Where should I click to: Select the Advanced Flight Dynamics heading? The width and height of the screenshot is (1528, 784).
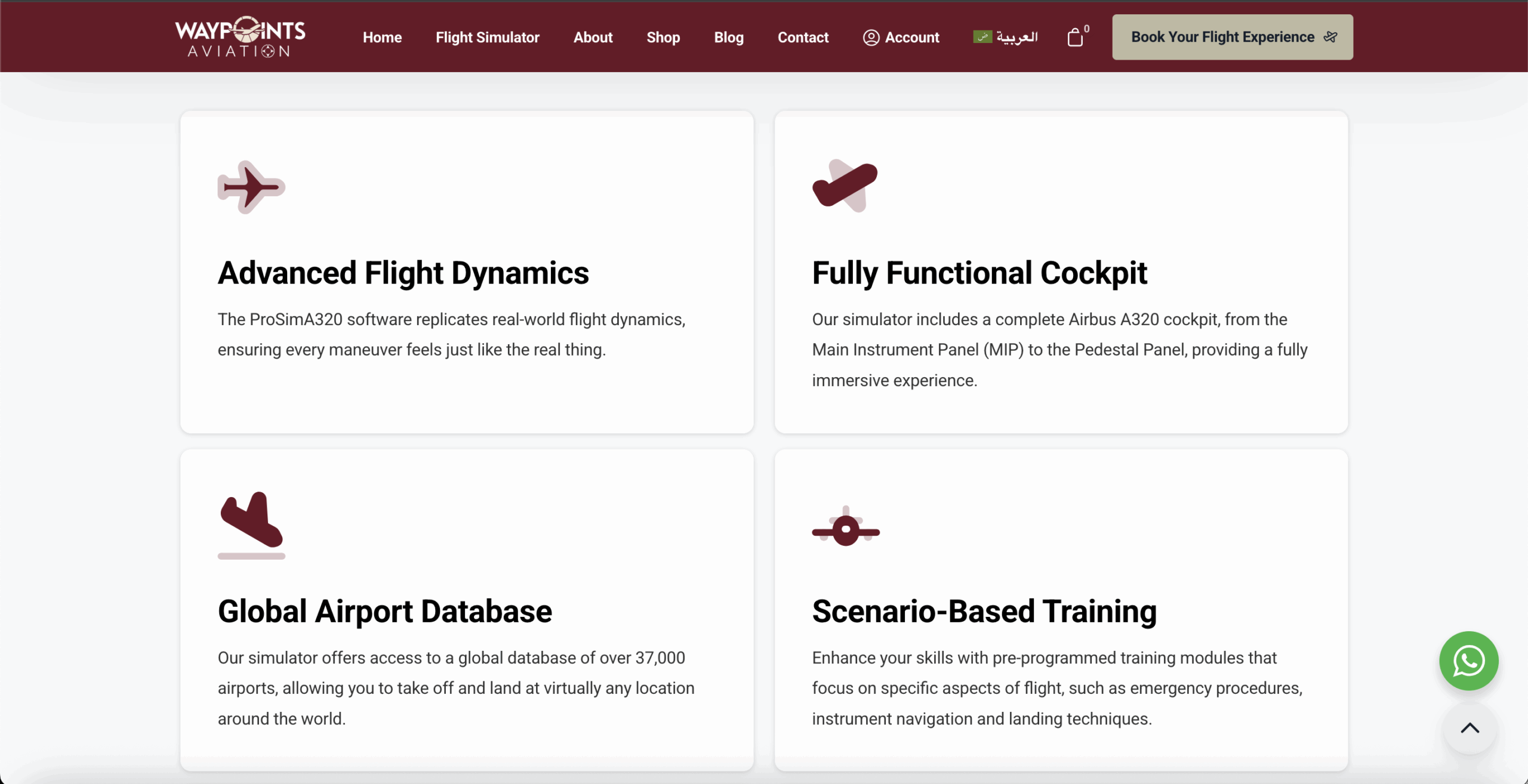coord(403,273)
